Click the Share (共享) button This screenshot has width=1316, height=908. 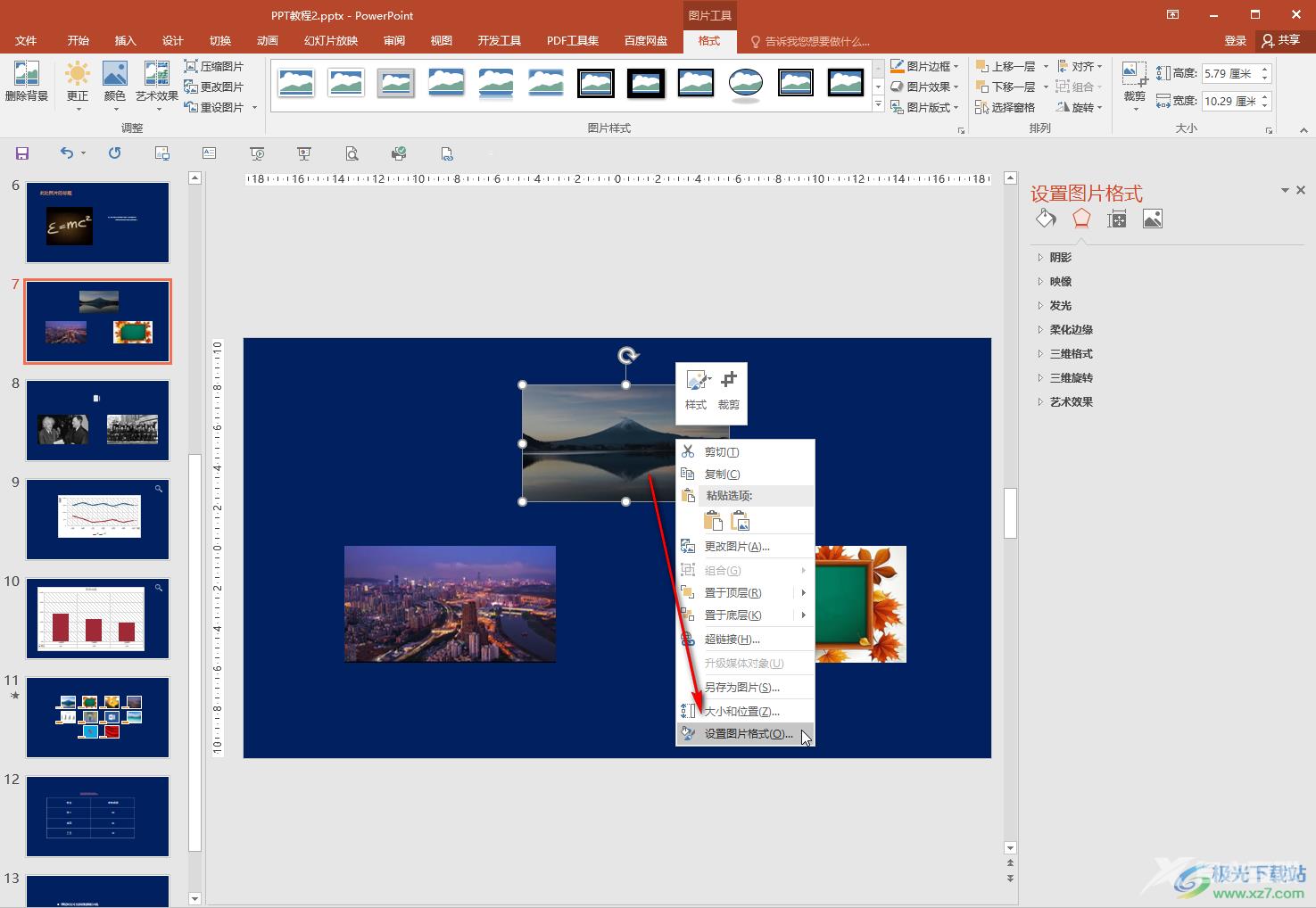1282,41
